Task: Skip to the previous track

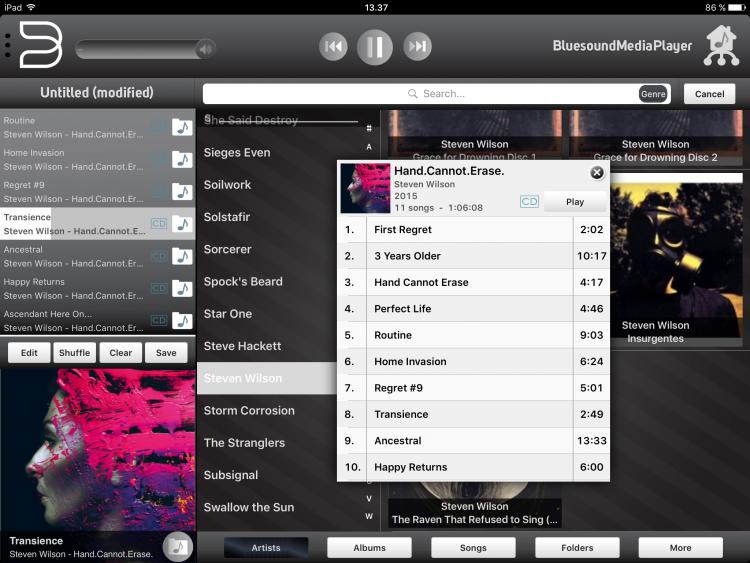Action: click(333, 46)
